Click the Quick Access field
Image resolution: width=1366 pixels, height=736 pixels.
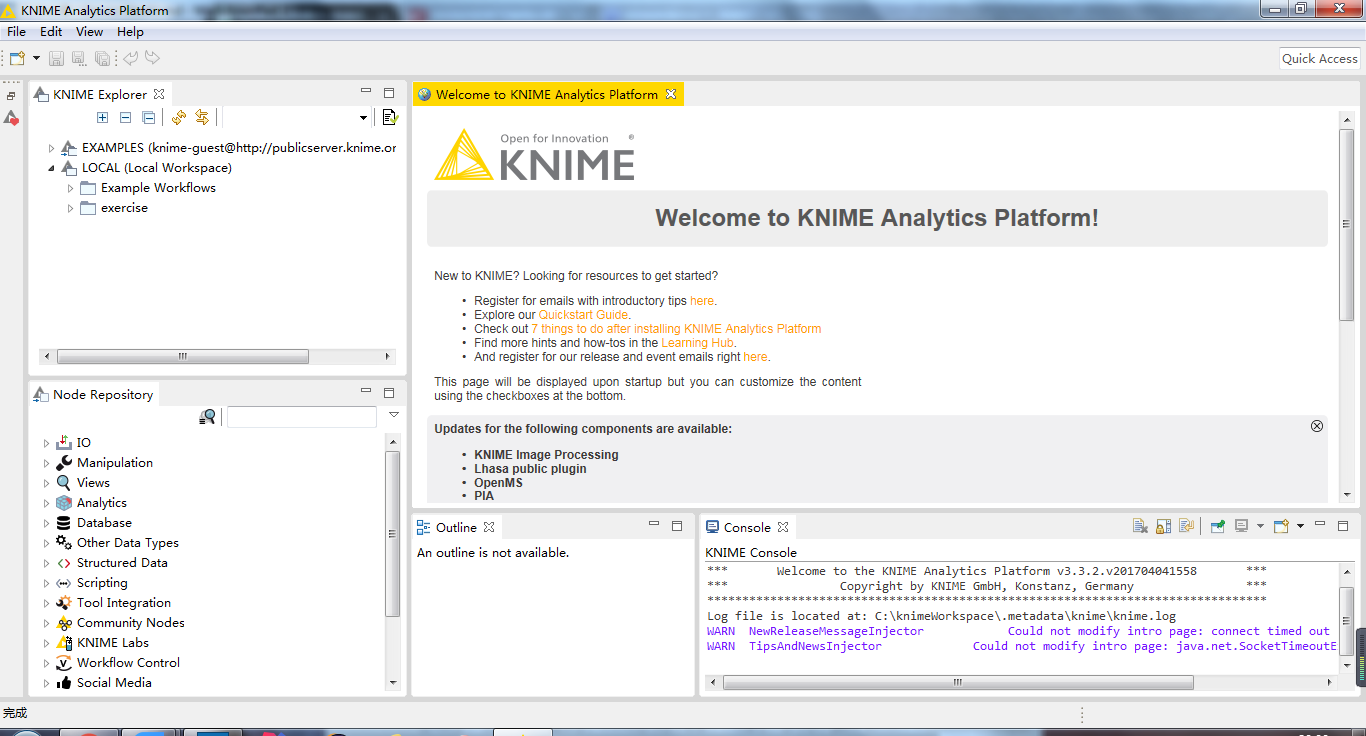tap(1320, 59)
